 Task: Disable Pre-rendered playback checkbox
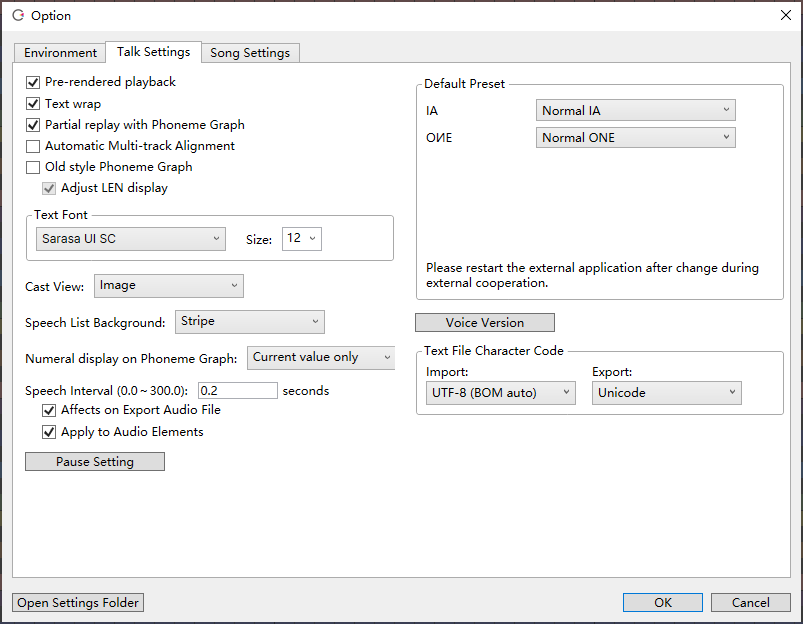33,82
